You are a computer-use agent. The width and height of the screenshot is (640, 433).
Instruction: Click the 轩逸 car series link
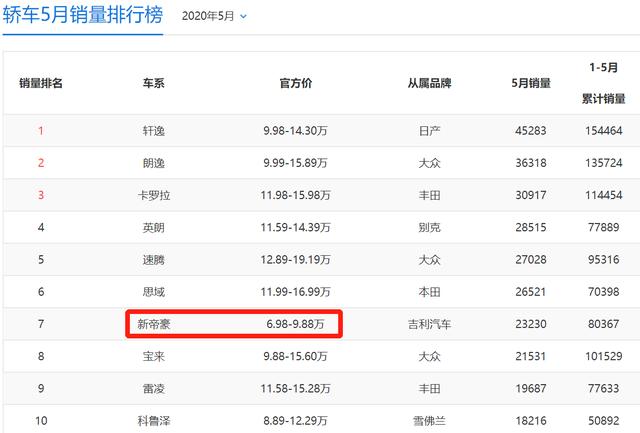pos(153,130)
